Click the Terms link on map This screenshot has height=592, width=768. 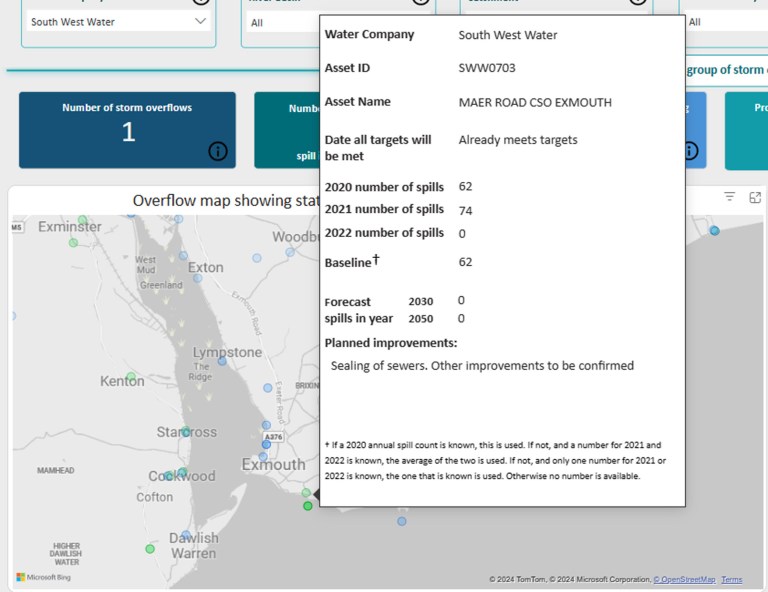pos(732,580)
